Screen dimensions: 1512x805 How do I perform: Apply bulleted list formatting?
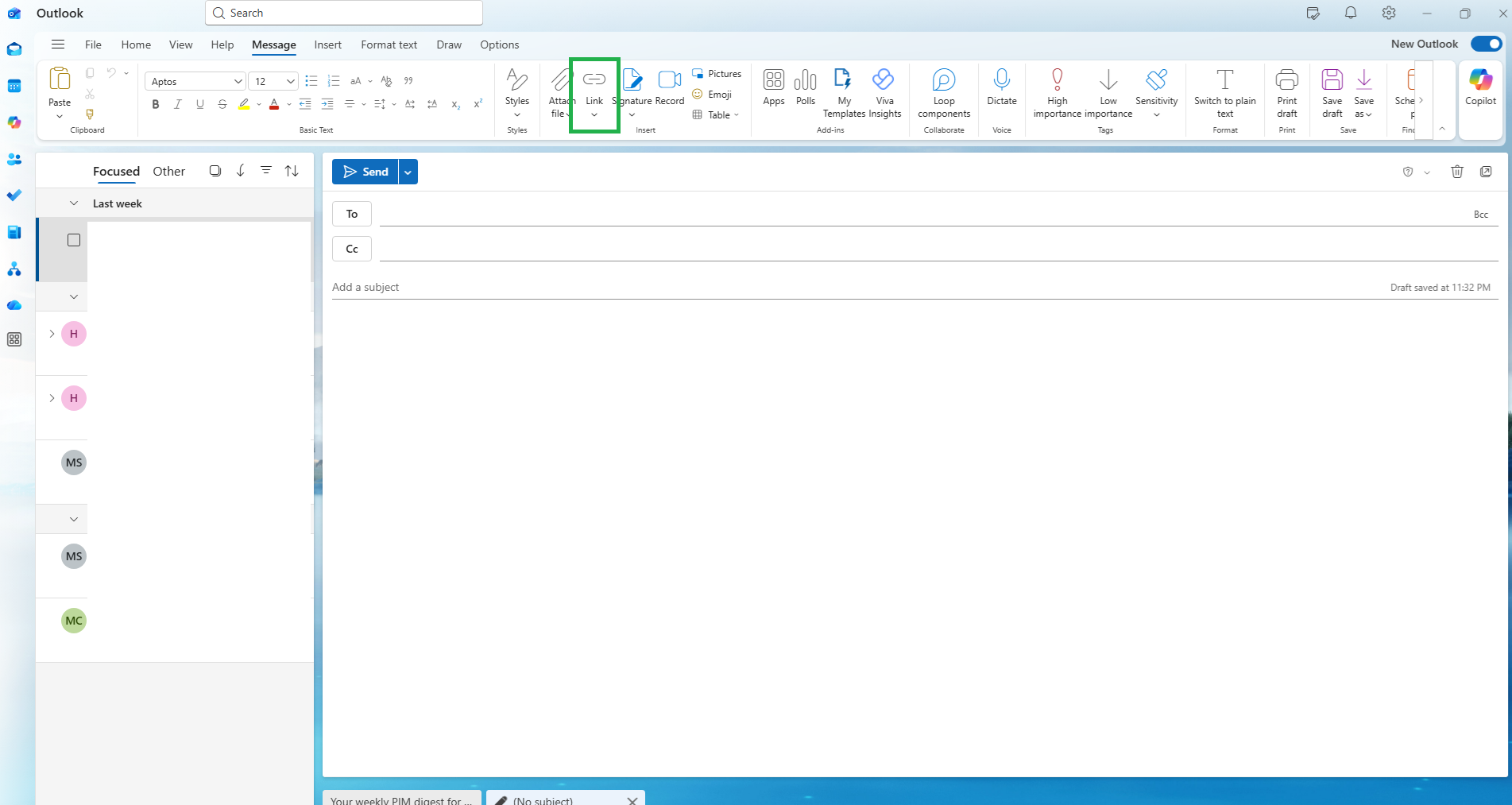pyautogui.click(x=311, y=81)
